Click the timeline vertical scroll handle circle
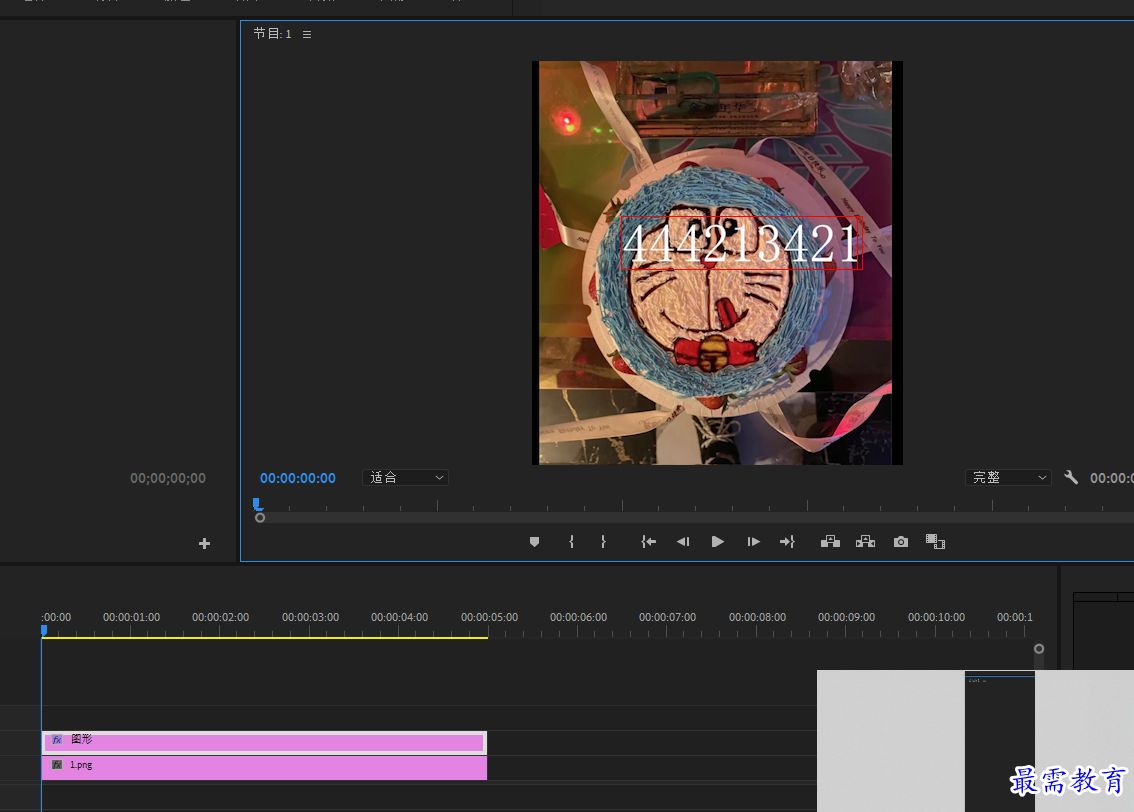This screenshot has width=1134, height=812. [x=1039, y=649]
